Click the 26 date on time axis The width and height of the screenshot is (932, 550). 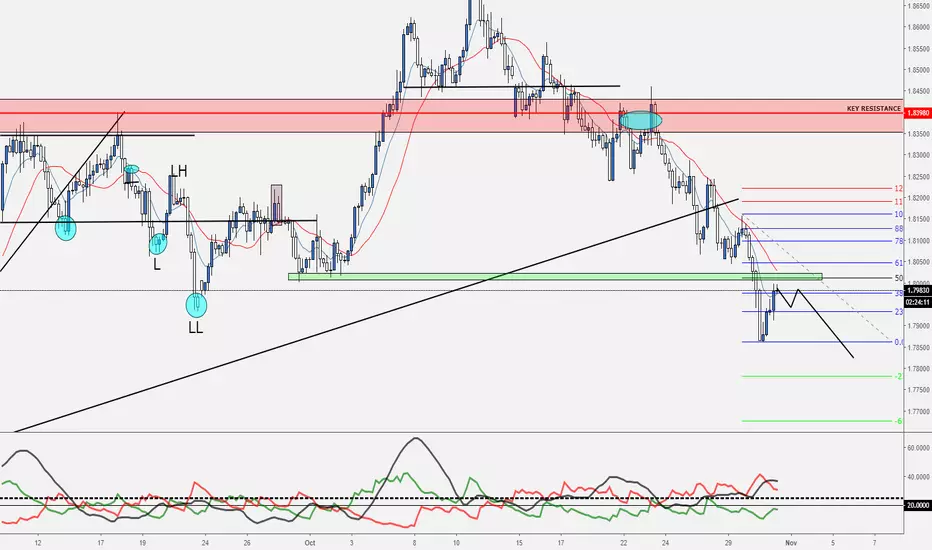click(247, 542)
